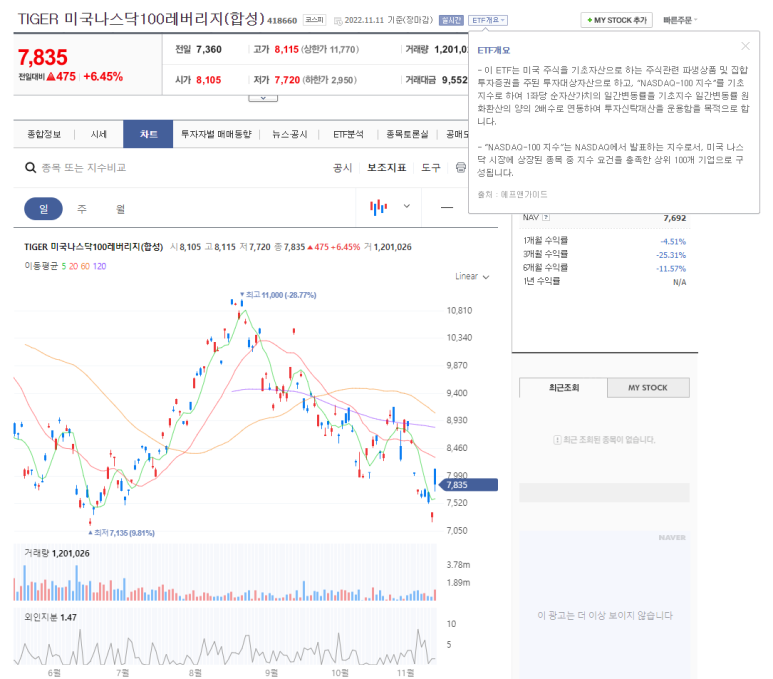
Task: Click the current price 7,835 in header
Action: point(42,57)
